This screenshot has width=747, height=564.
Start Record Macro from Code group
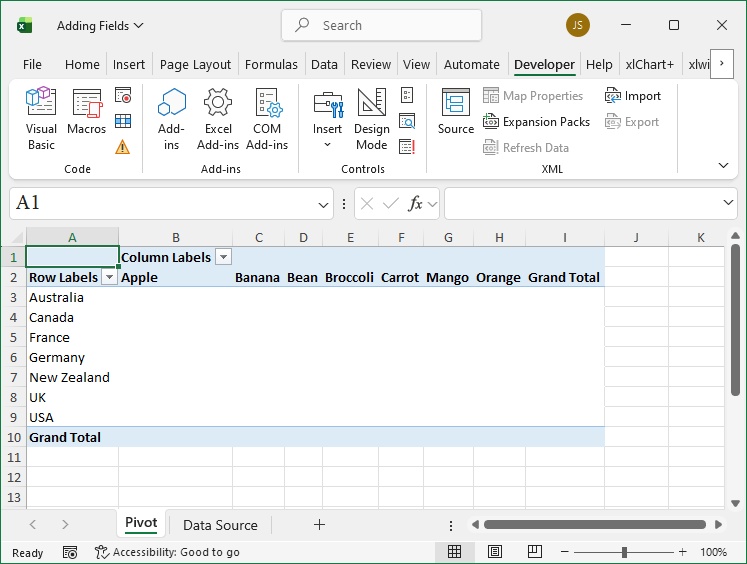click(123, 95)
